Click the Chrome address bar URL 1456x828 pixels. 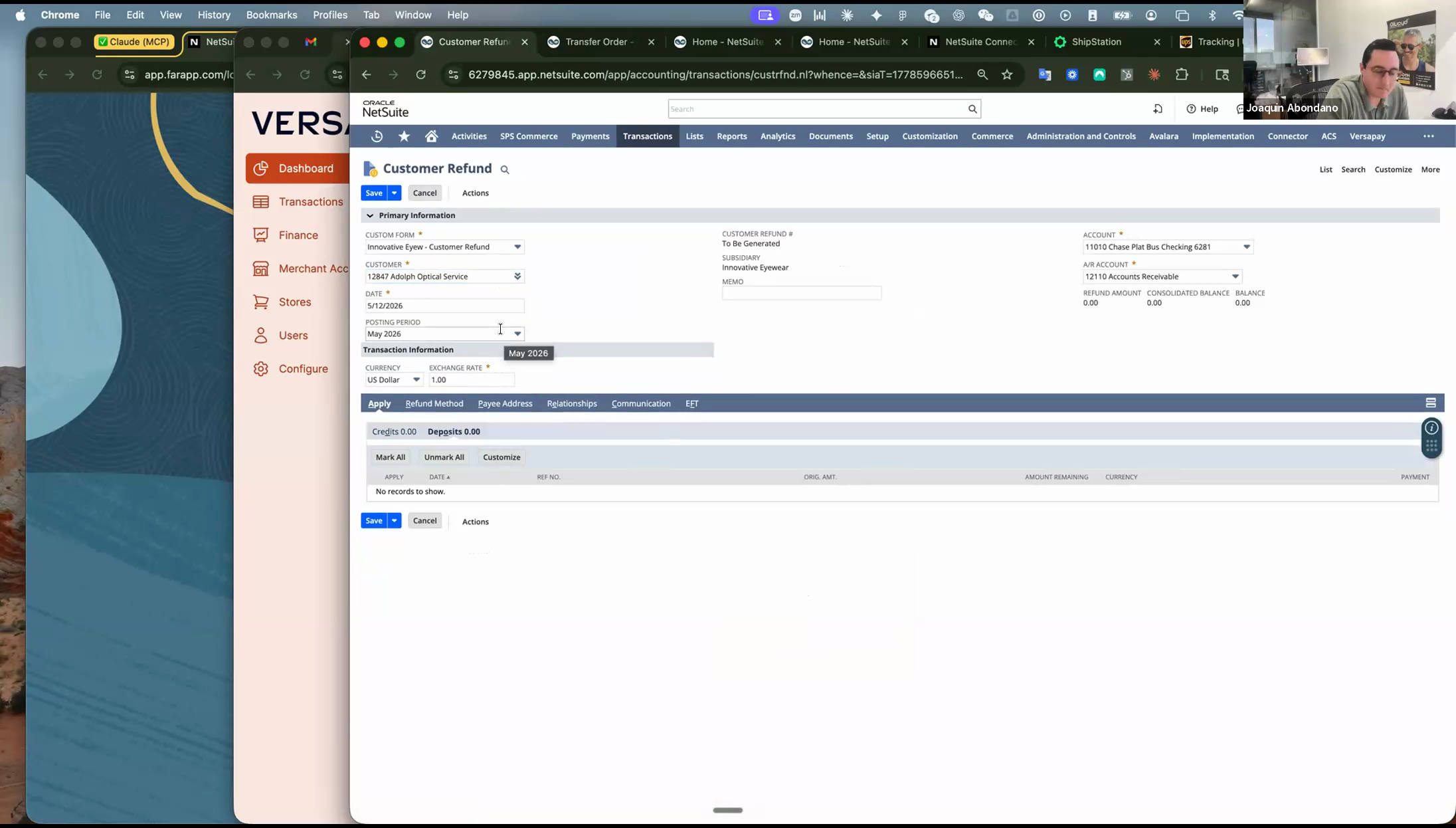coord(715,74)
